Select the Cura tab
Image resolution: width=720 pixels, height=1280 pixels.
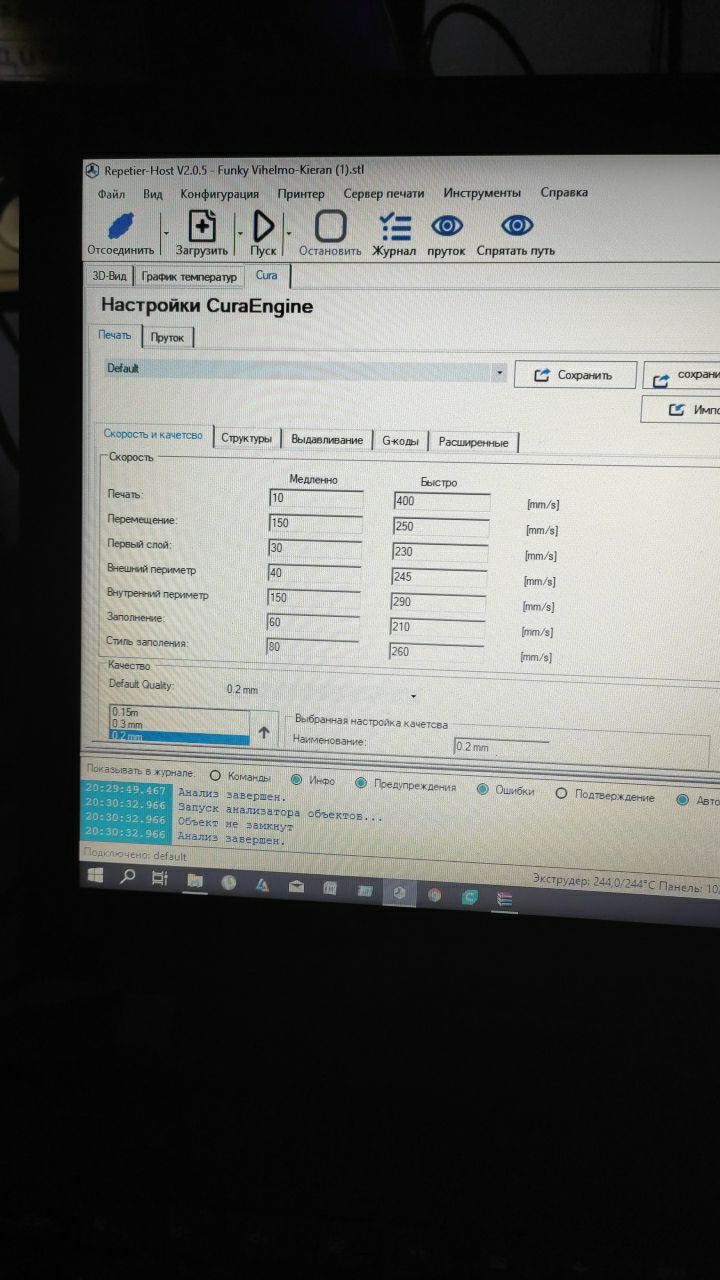(267, 275)
